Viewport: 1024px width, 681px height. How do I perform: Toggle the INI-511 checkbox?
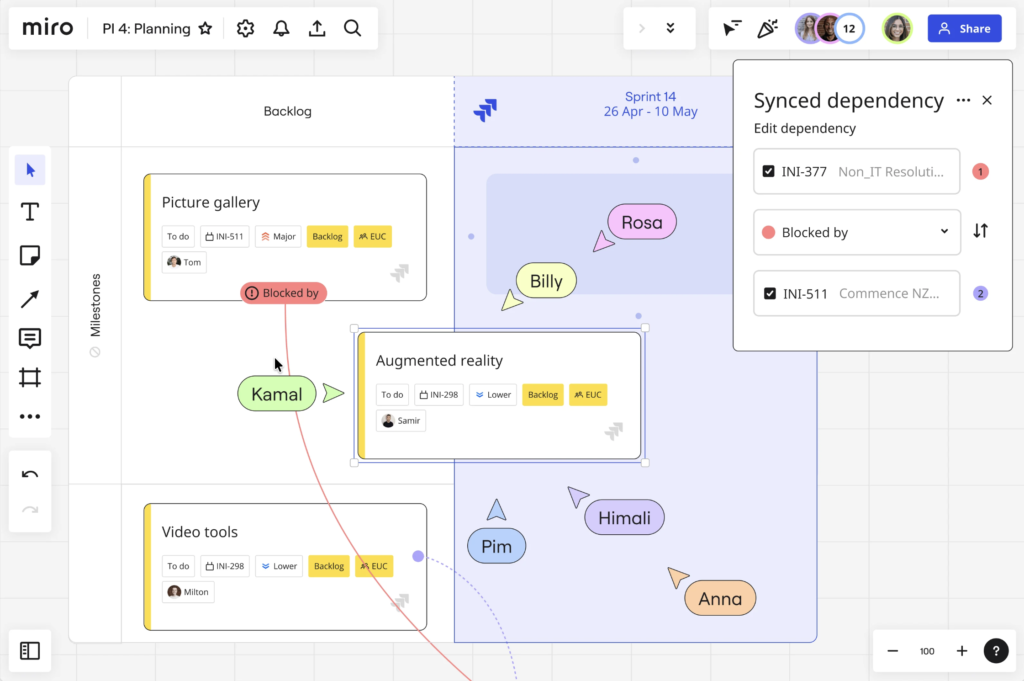(770, 294)
